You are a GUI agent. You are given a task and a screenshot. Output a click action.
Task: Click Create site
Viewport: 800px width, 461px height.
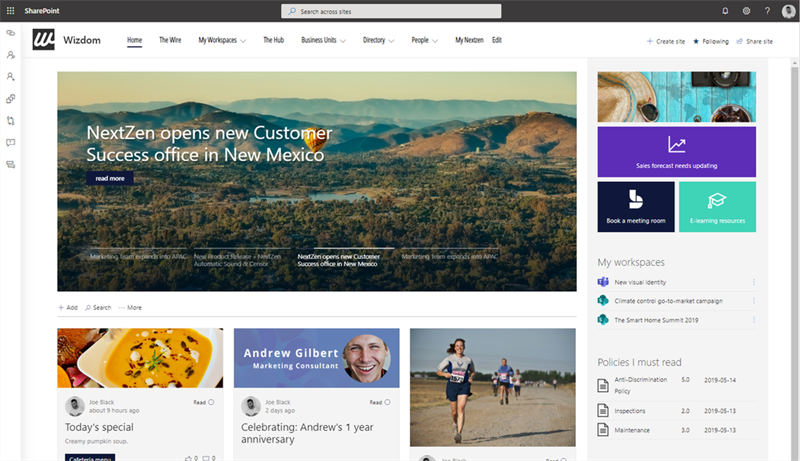(666, 41)
